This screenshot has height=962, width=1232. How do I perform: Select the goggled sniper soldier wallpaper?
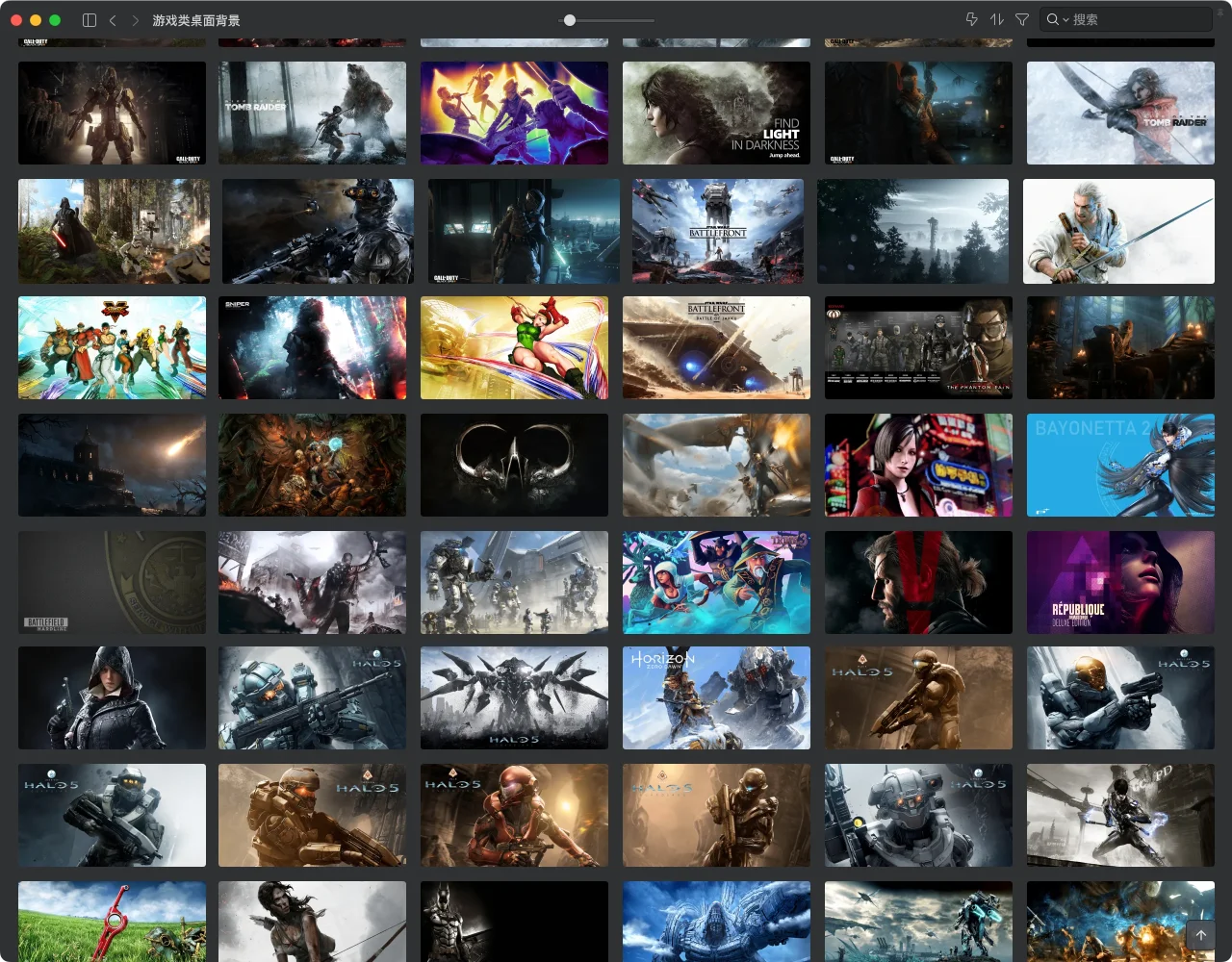coord(318,231)
